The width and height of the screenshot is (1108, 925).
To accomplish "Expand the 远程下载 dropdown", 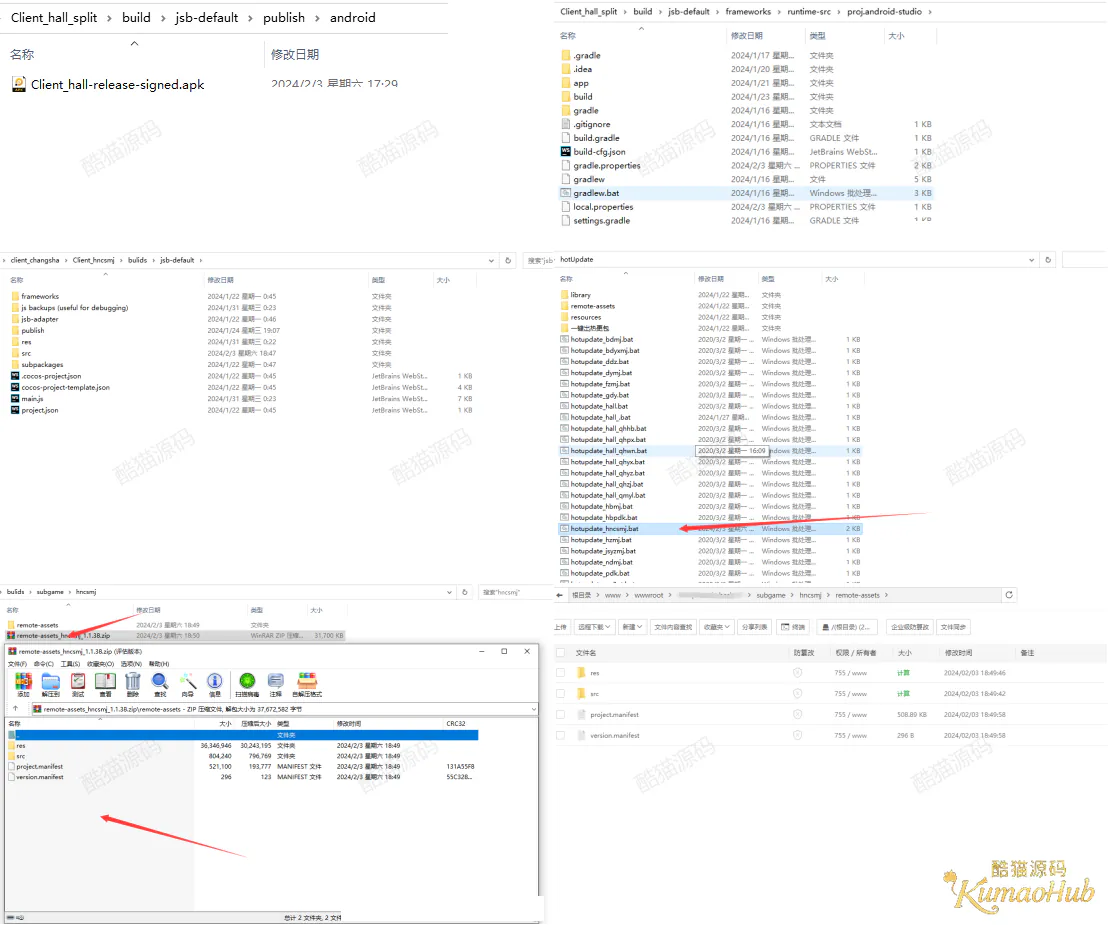I will coord(594,627).
